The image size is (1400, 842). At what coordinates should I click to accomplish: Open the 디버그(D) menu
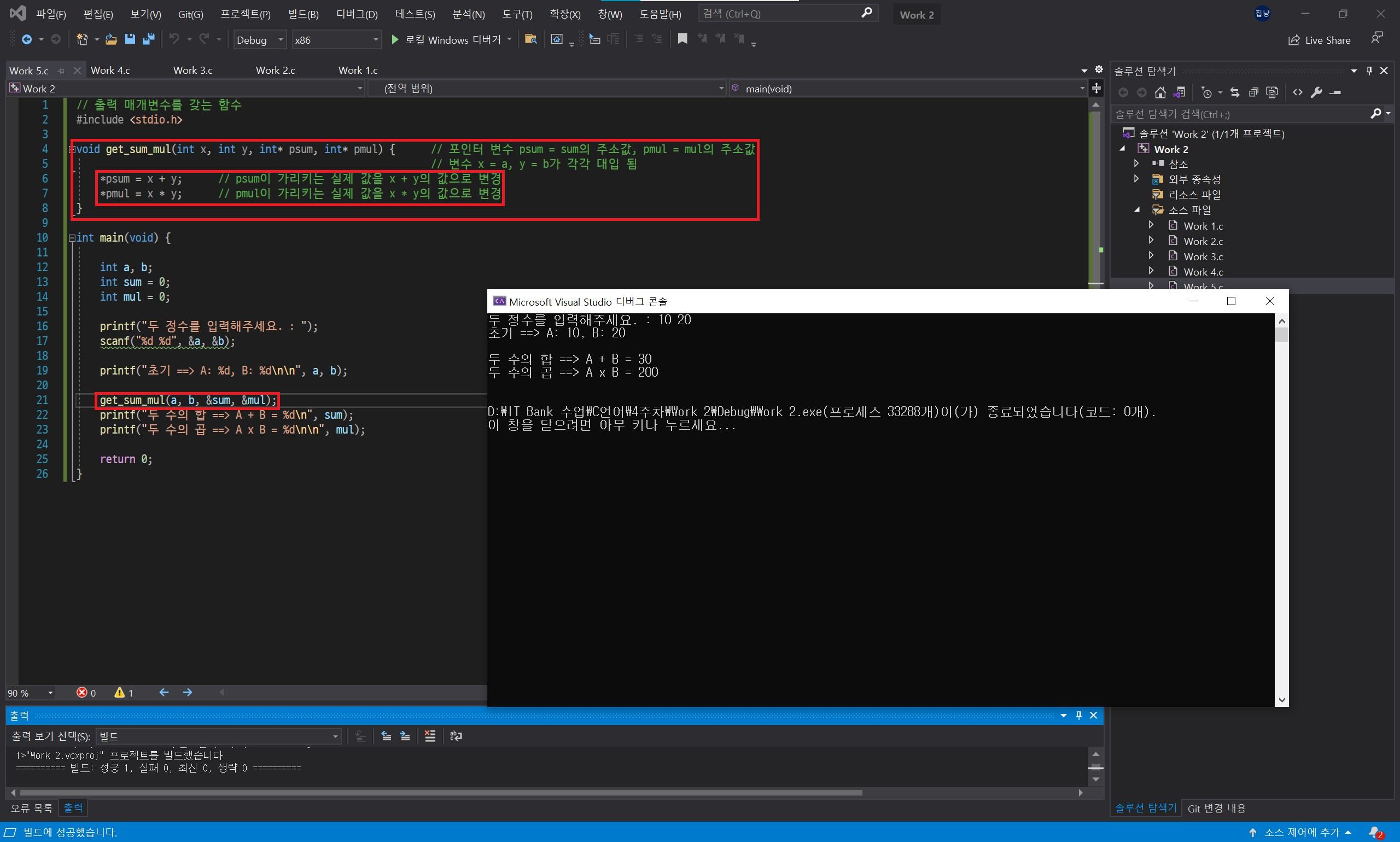[357, 14]
